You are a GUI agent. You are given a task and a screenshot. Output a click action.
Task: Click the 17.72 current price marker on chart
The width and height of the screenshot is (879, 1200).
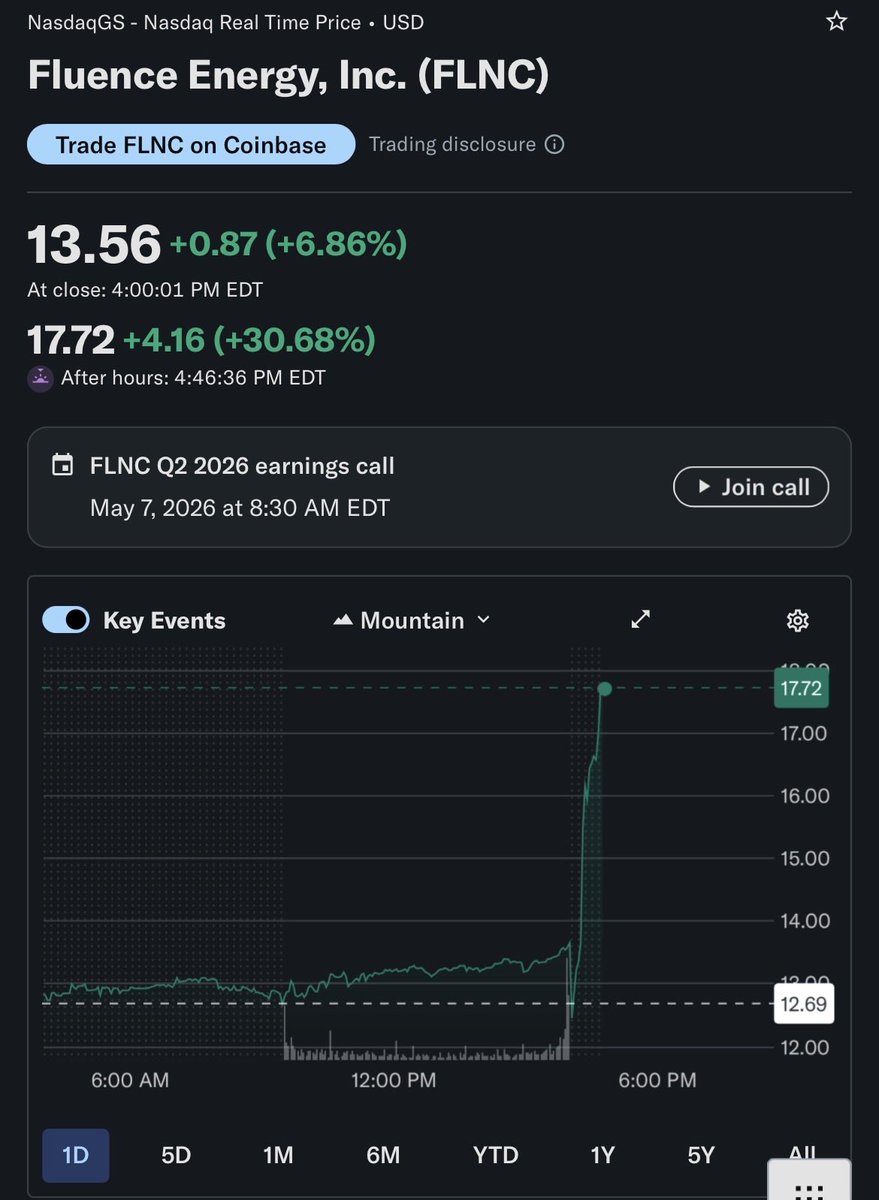(801, 688)
